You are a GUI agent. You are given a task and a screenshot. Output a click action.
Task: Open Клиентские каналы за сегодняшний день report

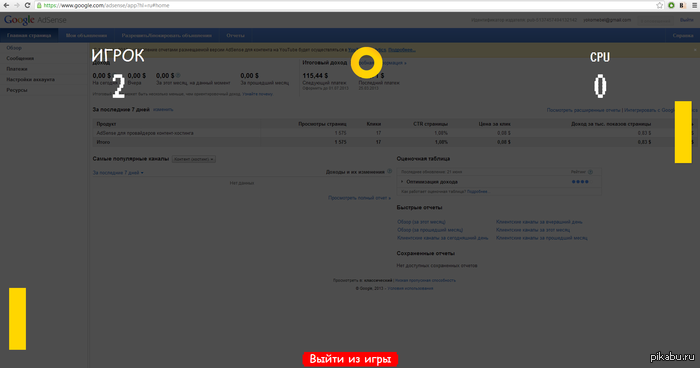tap(442, 238)
